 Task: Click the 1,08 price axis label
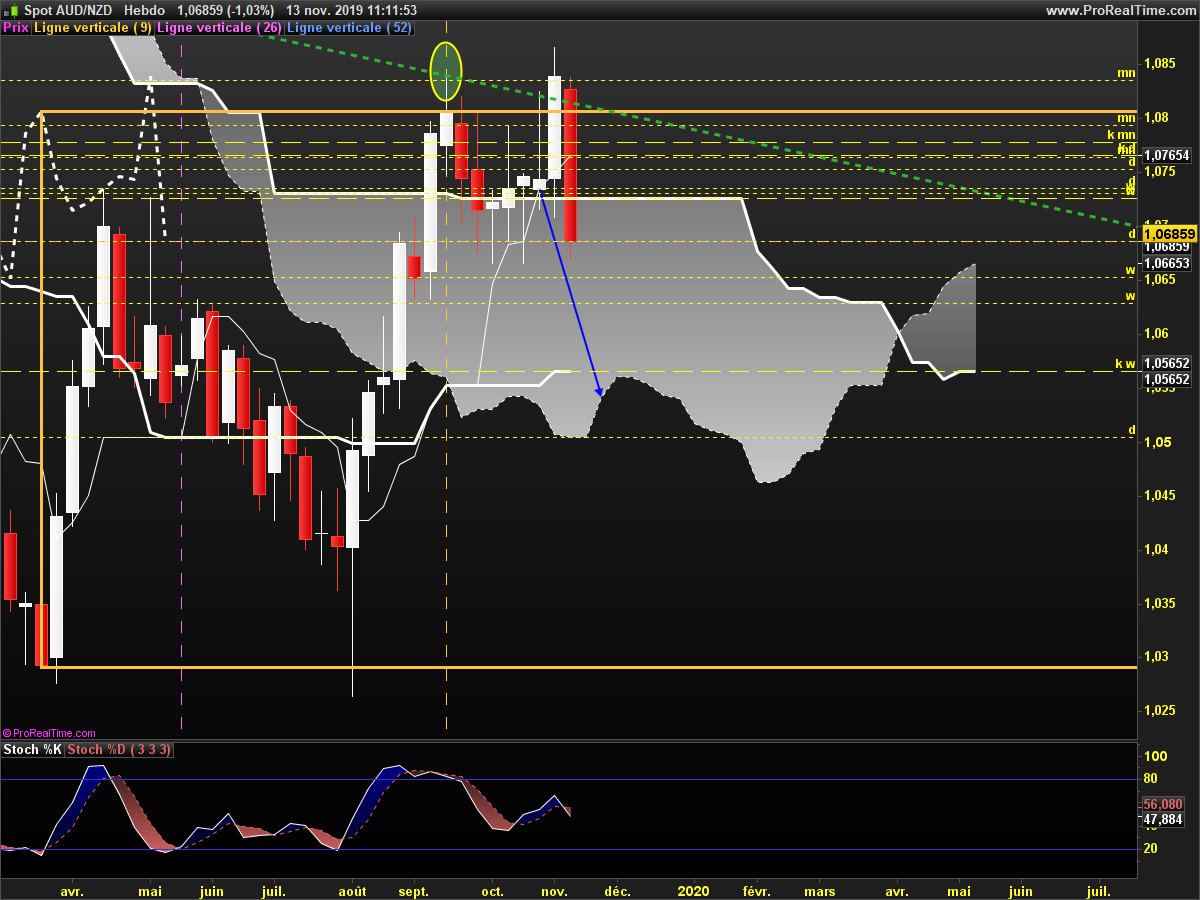(1155, 117)
